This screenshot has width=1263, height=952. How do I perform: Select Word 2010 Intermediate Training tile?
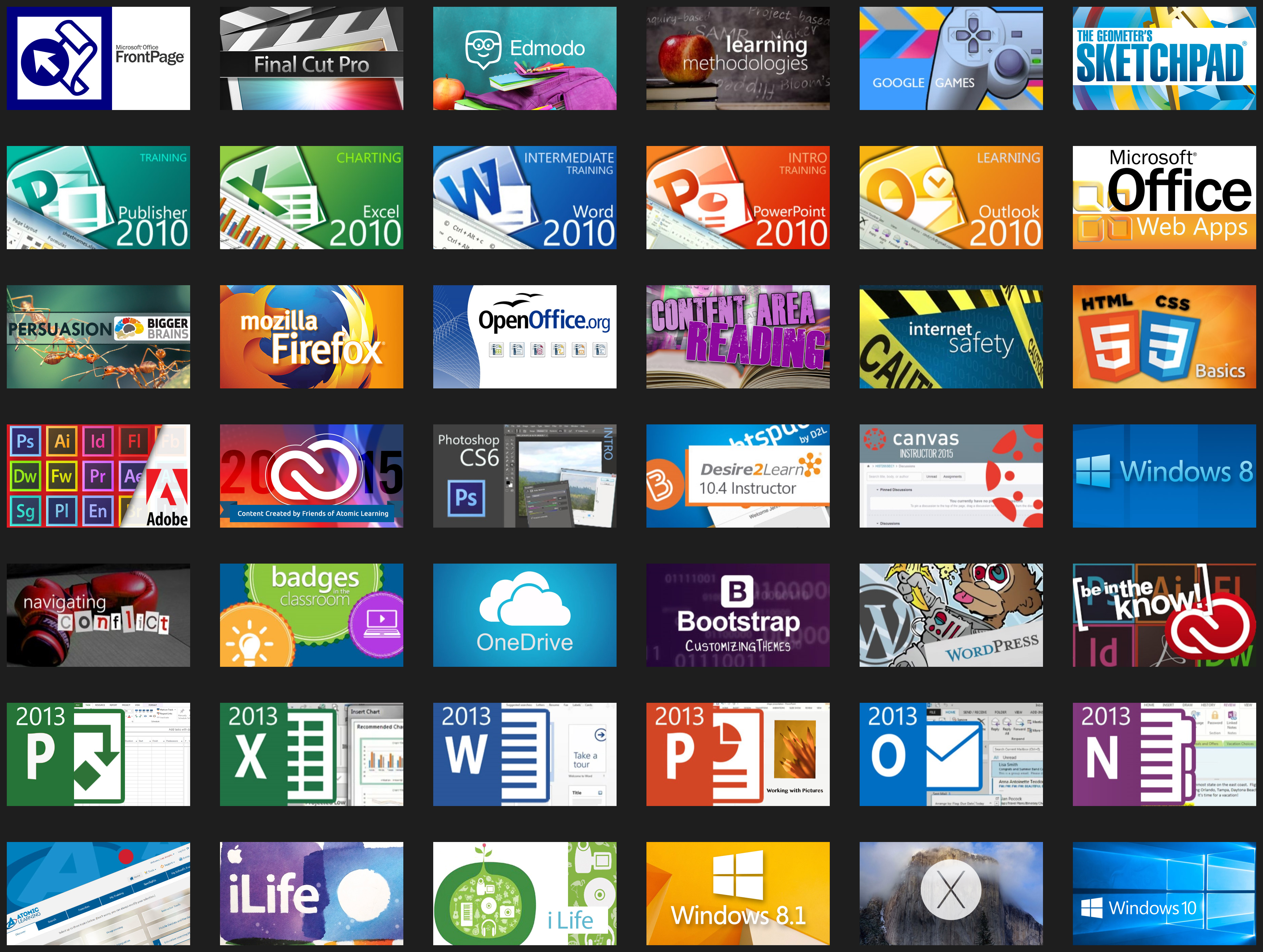524,197
